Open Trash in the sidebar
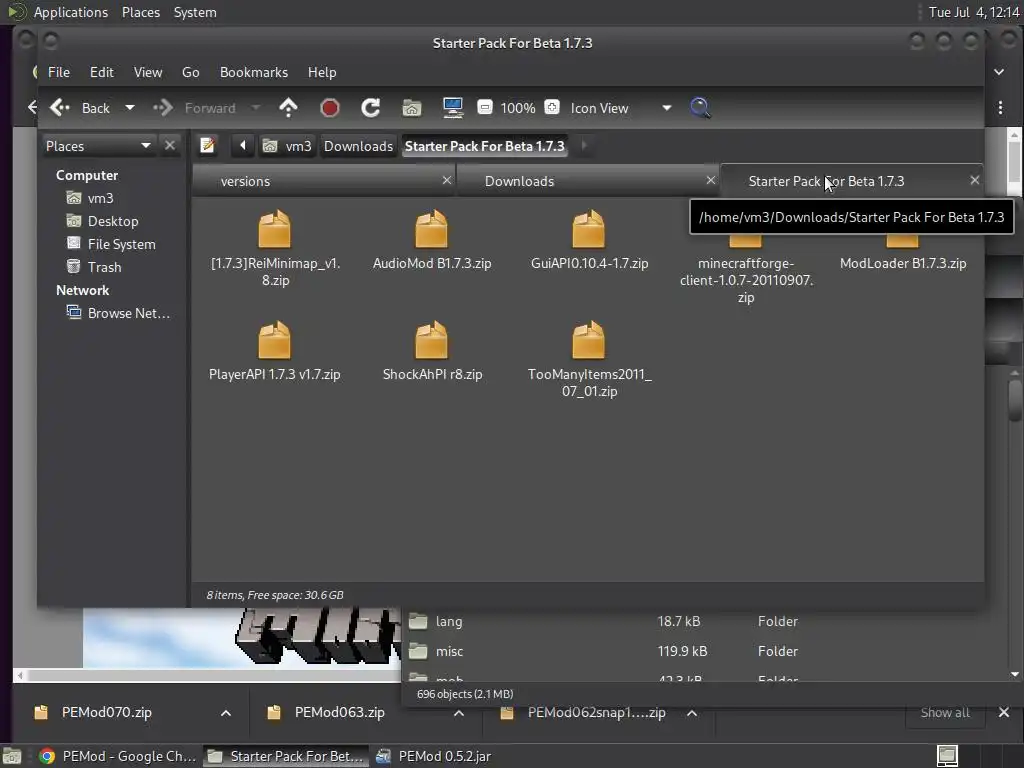The height and width of the screenshot is (768, 1024). [x=104, y=266]
